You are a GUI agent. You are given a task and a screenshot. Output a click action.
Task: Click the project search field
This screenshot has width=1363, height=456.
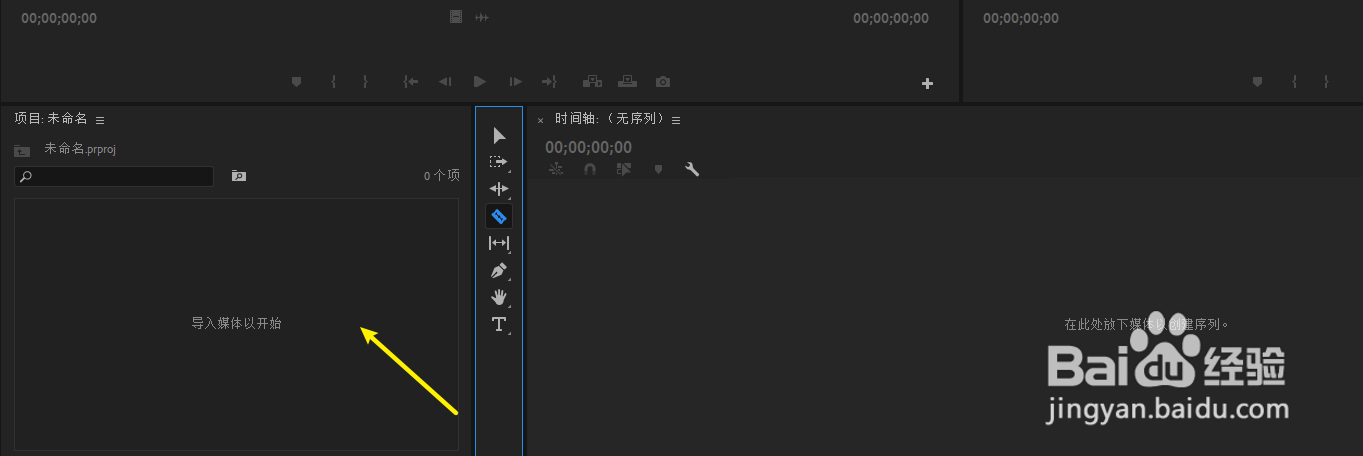coord(114,176)
